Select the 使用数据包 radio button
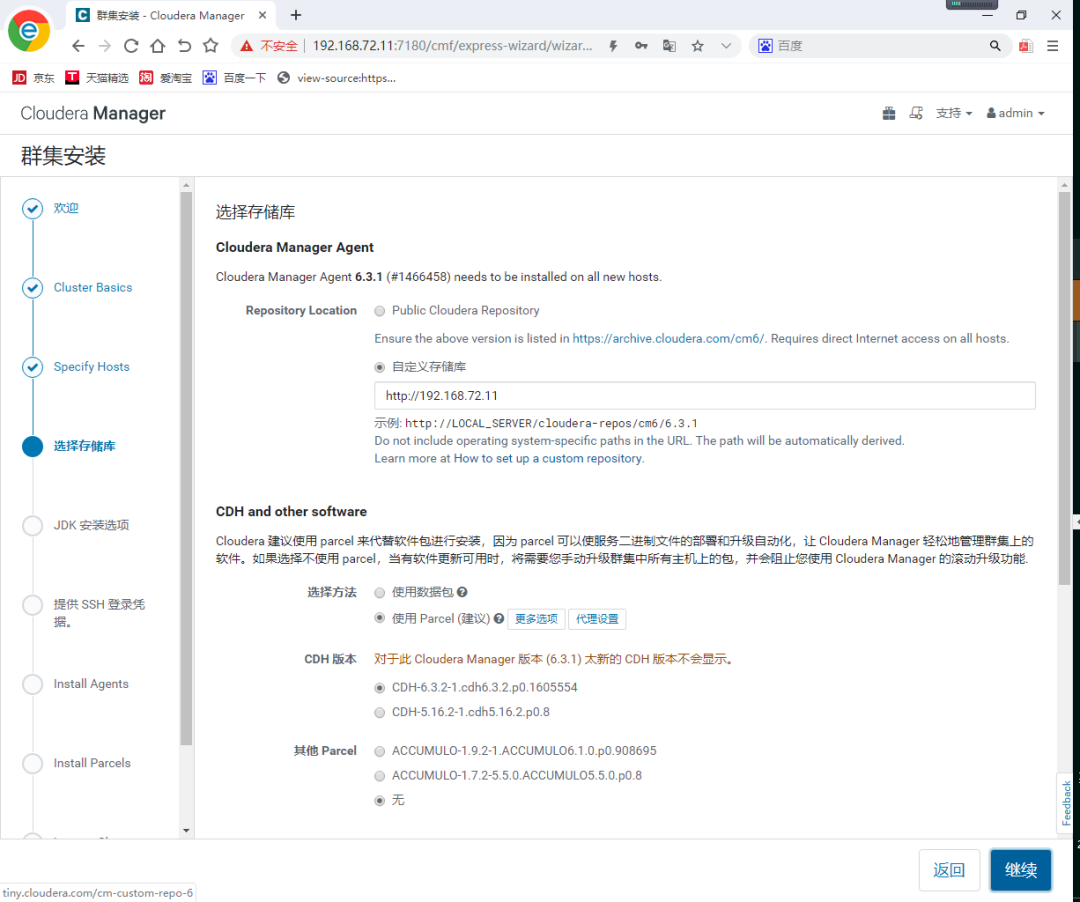Viewport: 1080px width, 902px height. [380, 593]
